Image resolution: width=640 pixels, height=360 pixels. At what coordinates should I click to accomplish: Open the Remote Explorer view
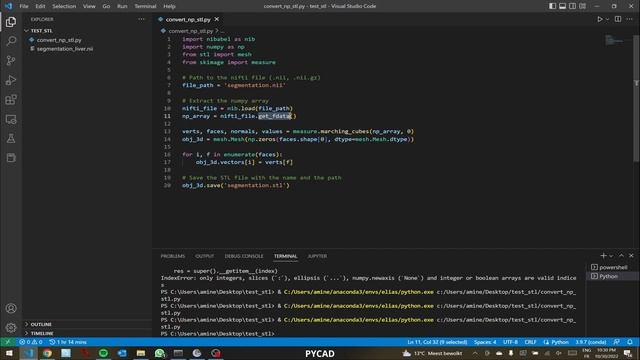pyautogui.click(x=11, y=119)
